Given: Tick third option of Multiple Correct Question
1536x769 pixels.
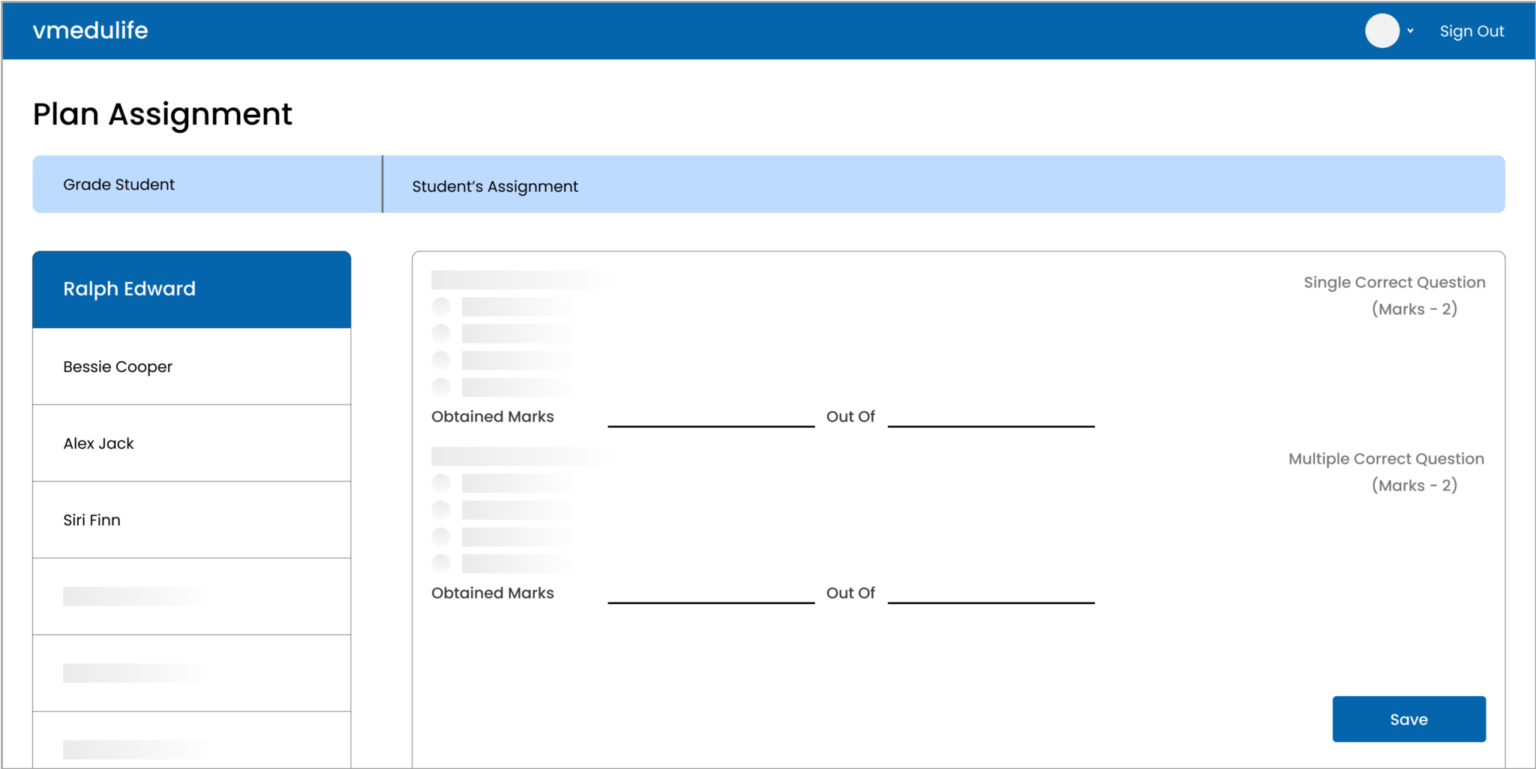Looking at the screenshot, I should click(x=441, y=536).
